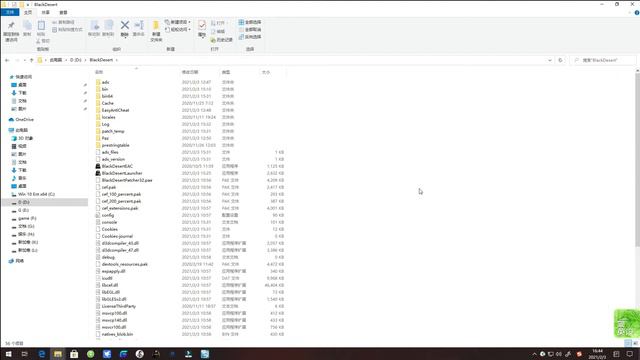The image size is (640, 360).
Task: Select the bin64 folder
Action: click(107, 96)
